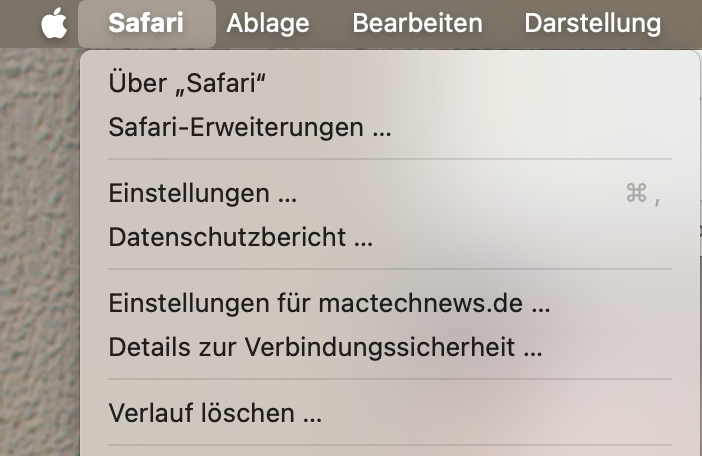Show privacy report via Datenschutzbericht

pyautogui.click(x=390, y=237)
